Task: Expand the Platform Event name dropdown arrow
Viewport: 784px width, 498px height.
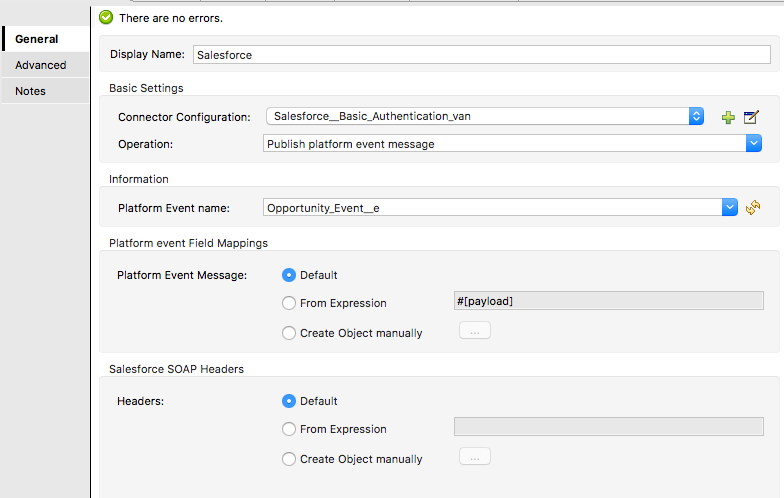Action: [730, 207]
